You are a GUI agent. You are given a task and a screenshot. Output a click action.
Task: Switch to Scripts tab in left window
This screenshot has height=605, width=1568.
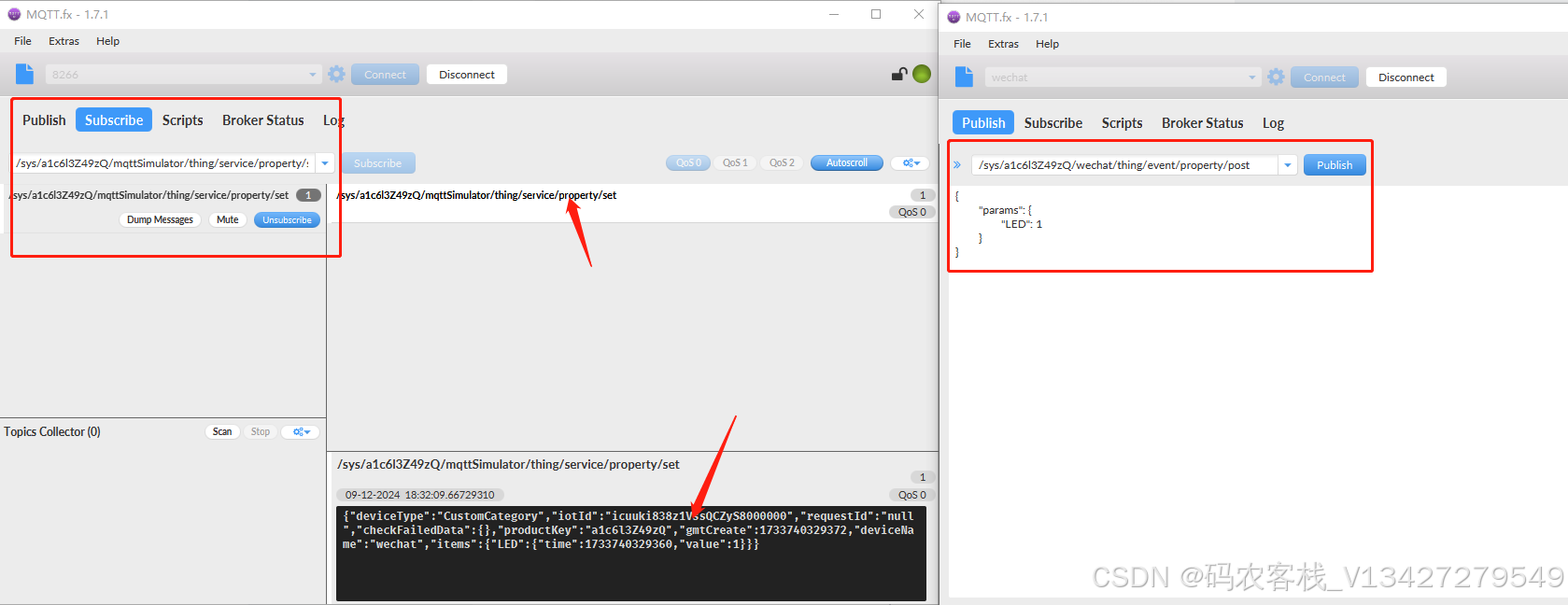[x=183, y=120]
